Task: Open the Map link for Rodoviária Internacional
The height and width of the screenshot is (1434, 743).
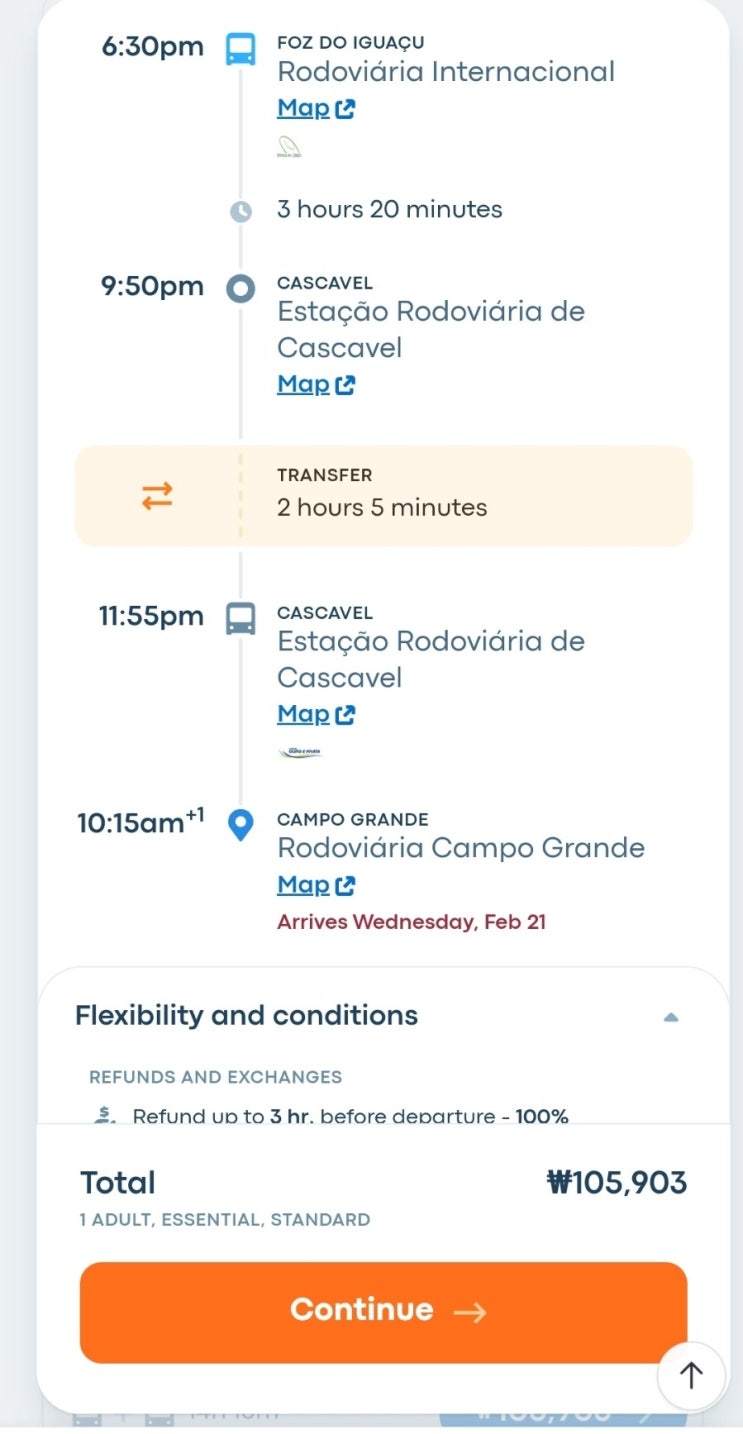Action: click(316, 109)
